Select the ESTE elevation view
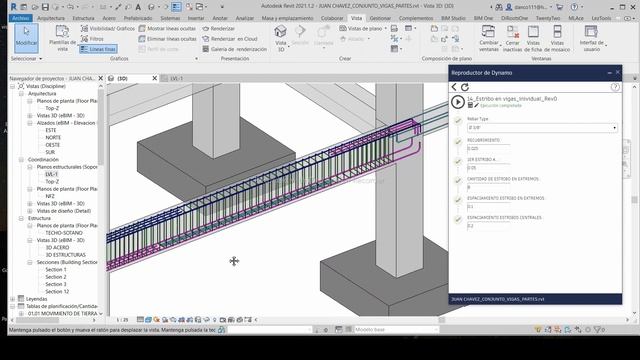The height and width of the screenshot is (360, 640). [x=51, y=130]
